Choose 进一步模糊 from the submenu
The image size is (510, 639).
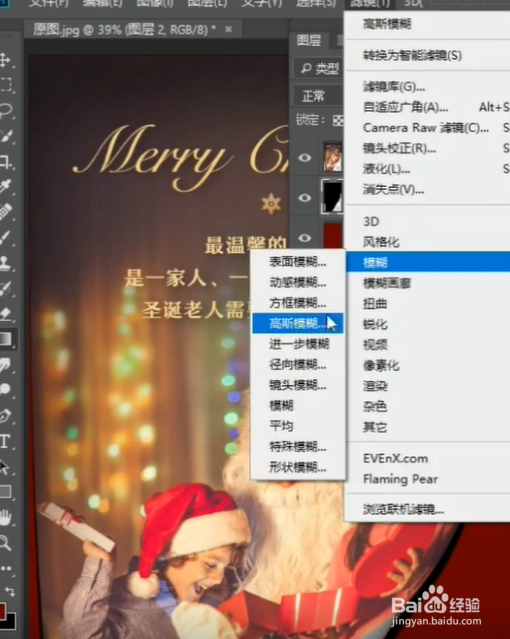click(298, 344)
